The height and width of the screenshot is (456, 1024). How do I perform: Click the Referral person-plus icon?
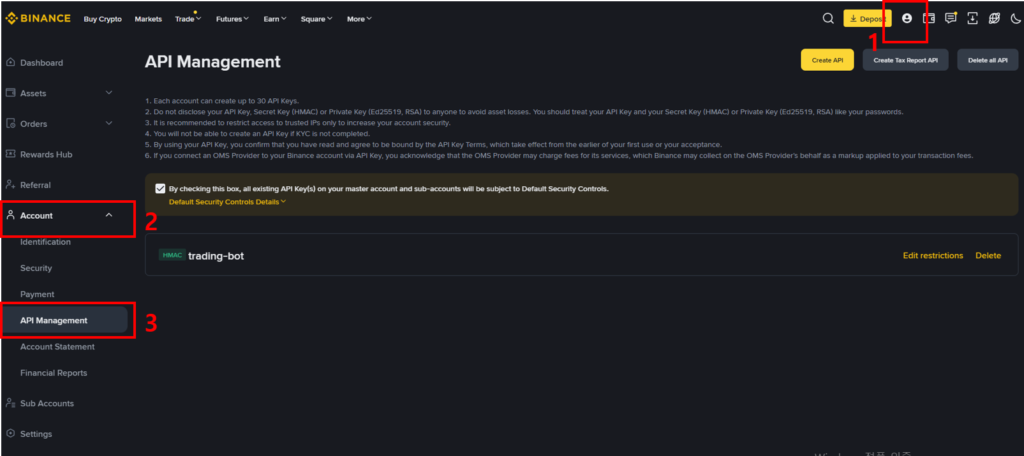click(x=10, y=185)
